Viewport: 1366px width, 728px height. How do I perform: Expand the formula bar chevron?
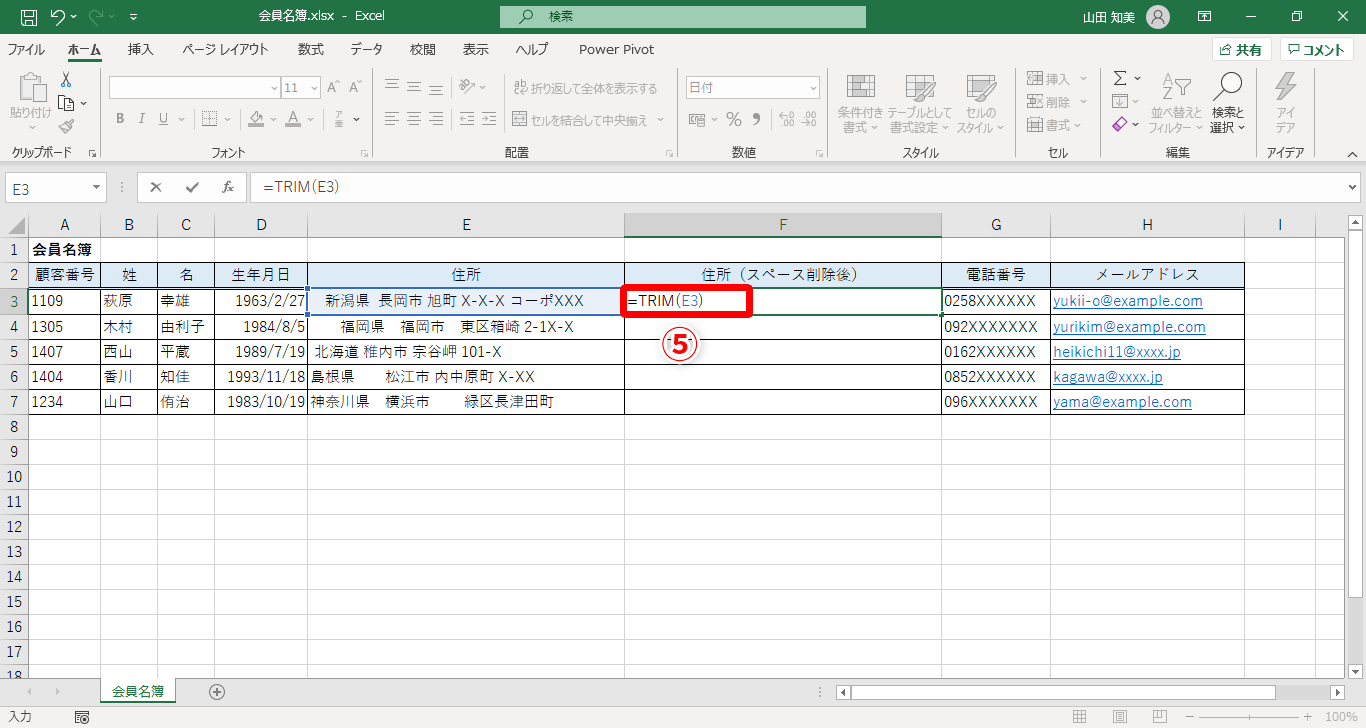click(1353, 187)
